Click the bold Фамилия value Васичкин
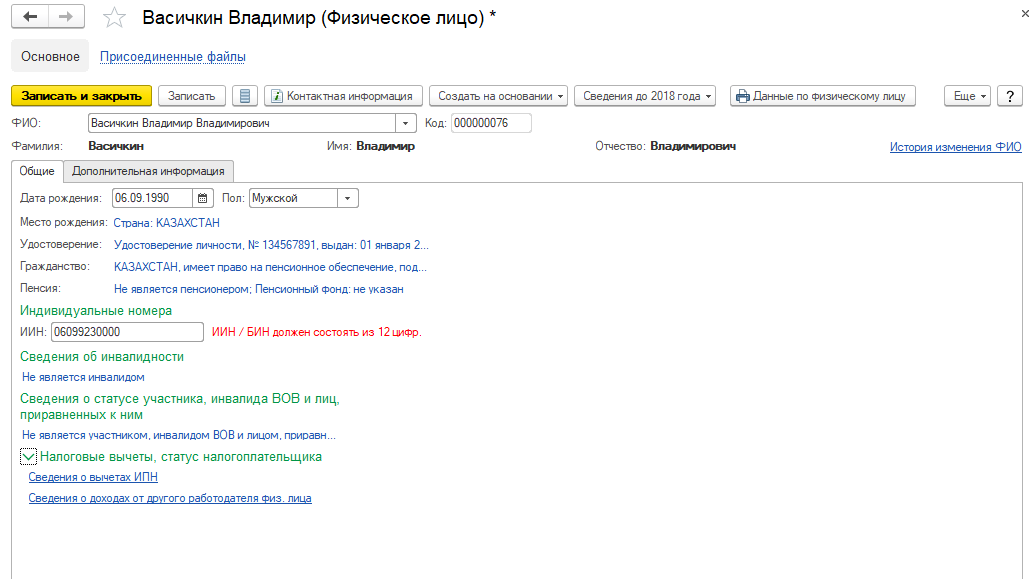 [116, 147]
